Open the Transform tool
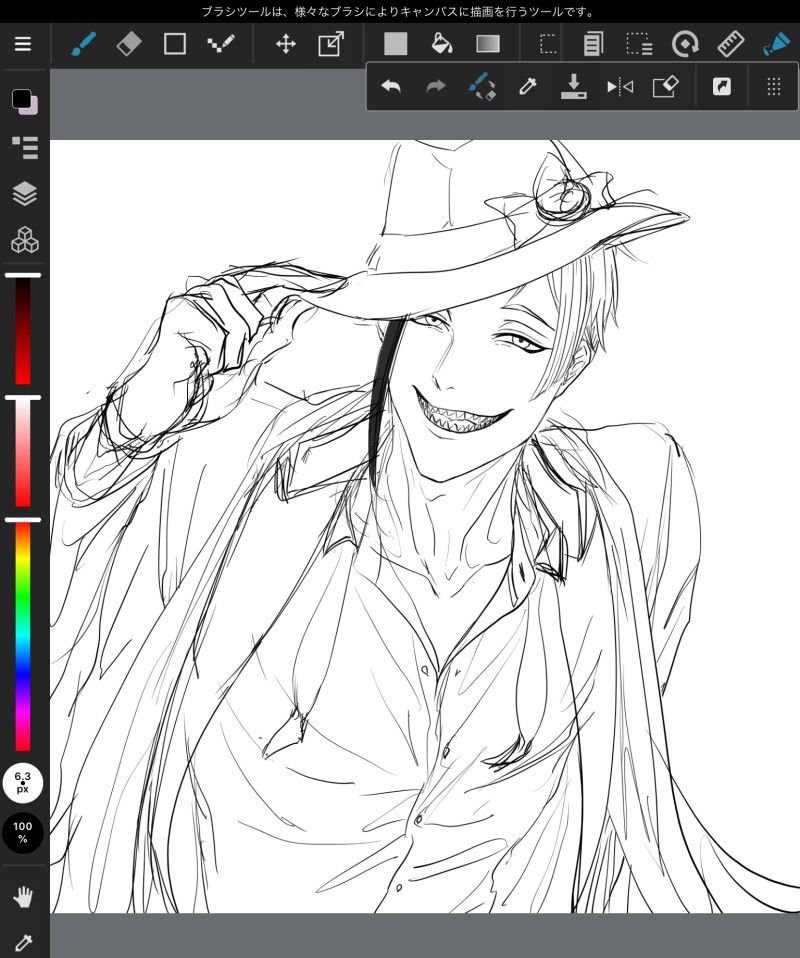The height and width of the screenshot is (958, 800). [x=331, y=44]
